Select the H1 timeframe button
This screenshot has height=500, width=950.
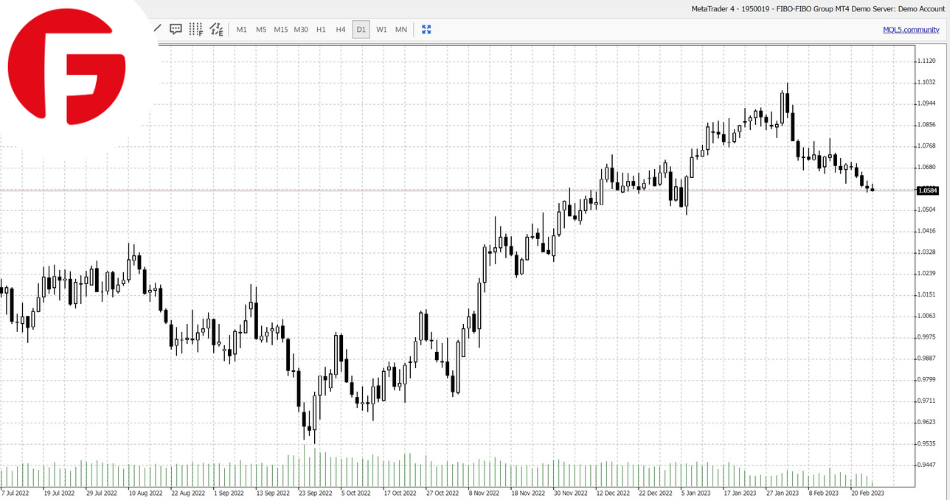pos(321,30)
